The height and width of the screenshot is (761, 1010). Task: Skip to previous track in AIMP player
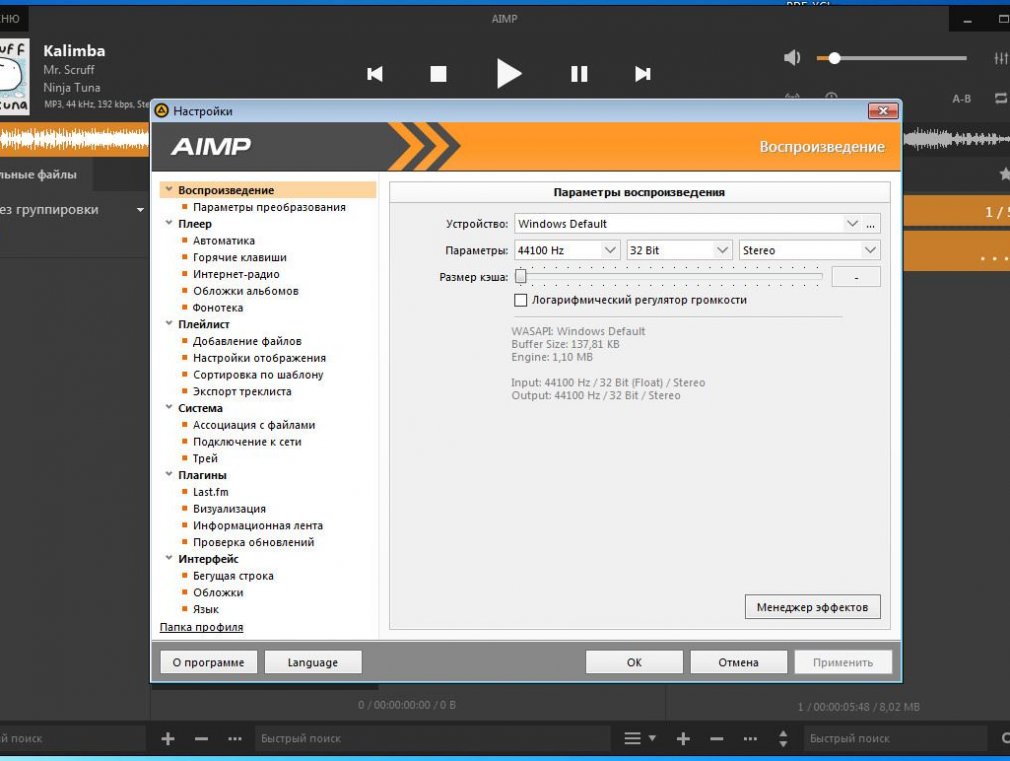tap(375, 74)
